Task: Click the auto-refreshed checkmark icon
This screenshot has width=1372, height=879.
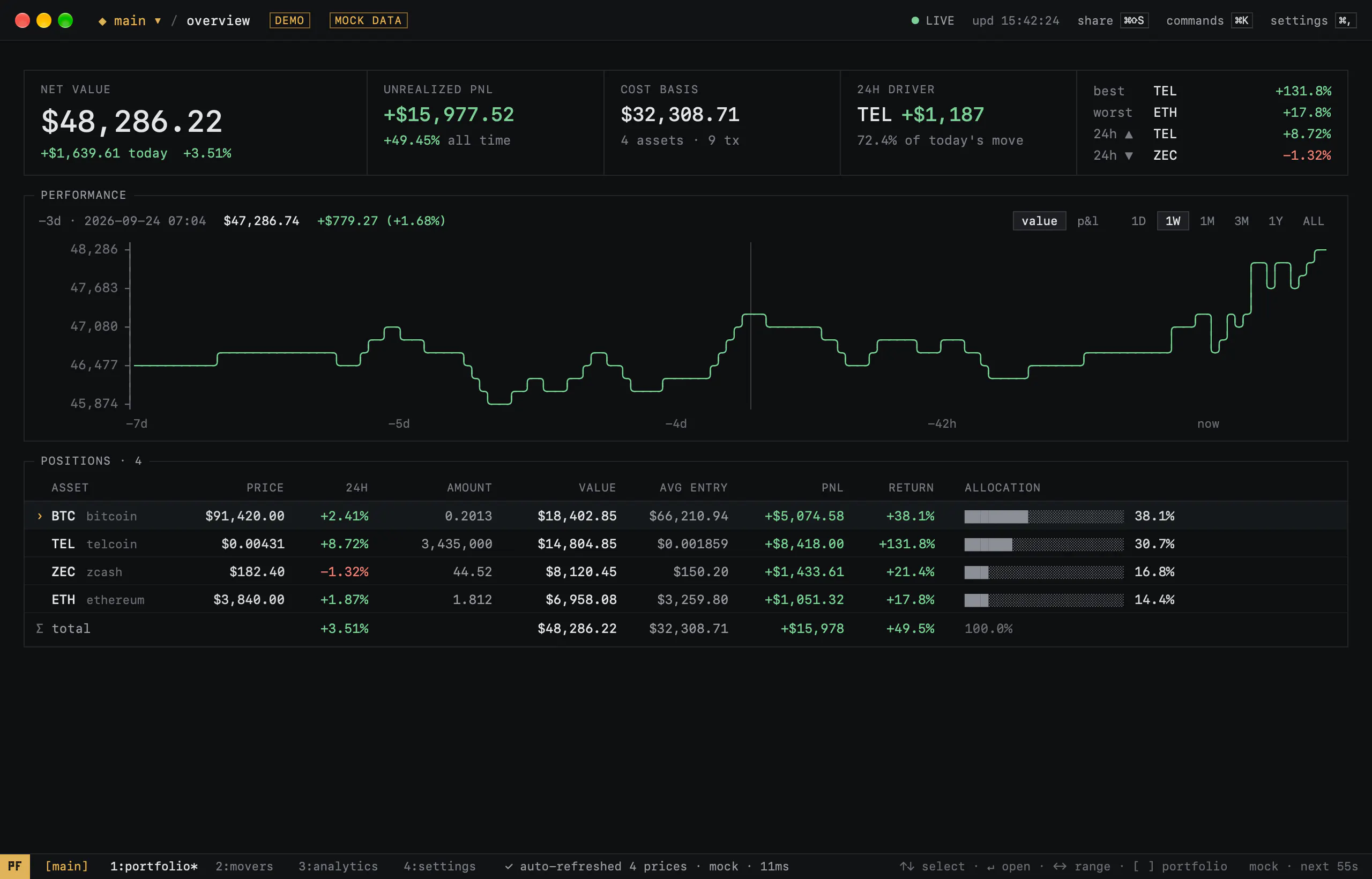Action: (509, 867)
